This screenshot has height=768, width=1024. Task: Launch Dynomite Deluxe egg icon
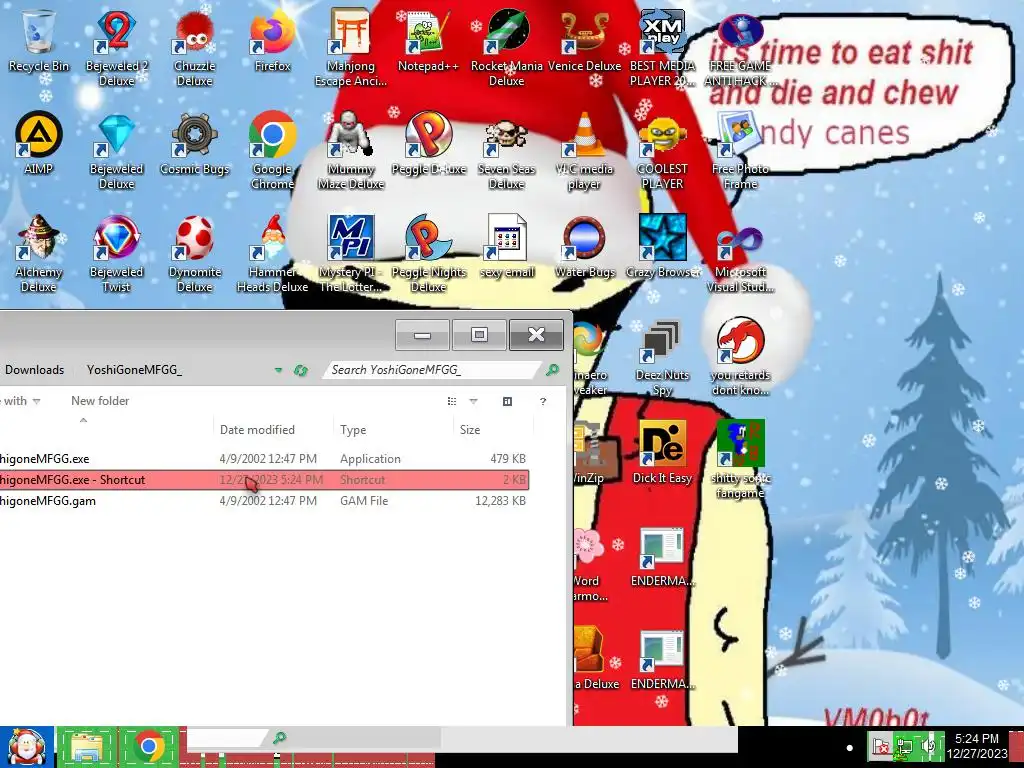click(x=195, y=253)
